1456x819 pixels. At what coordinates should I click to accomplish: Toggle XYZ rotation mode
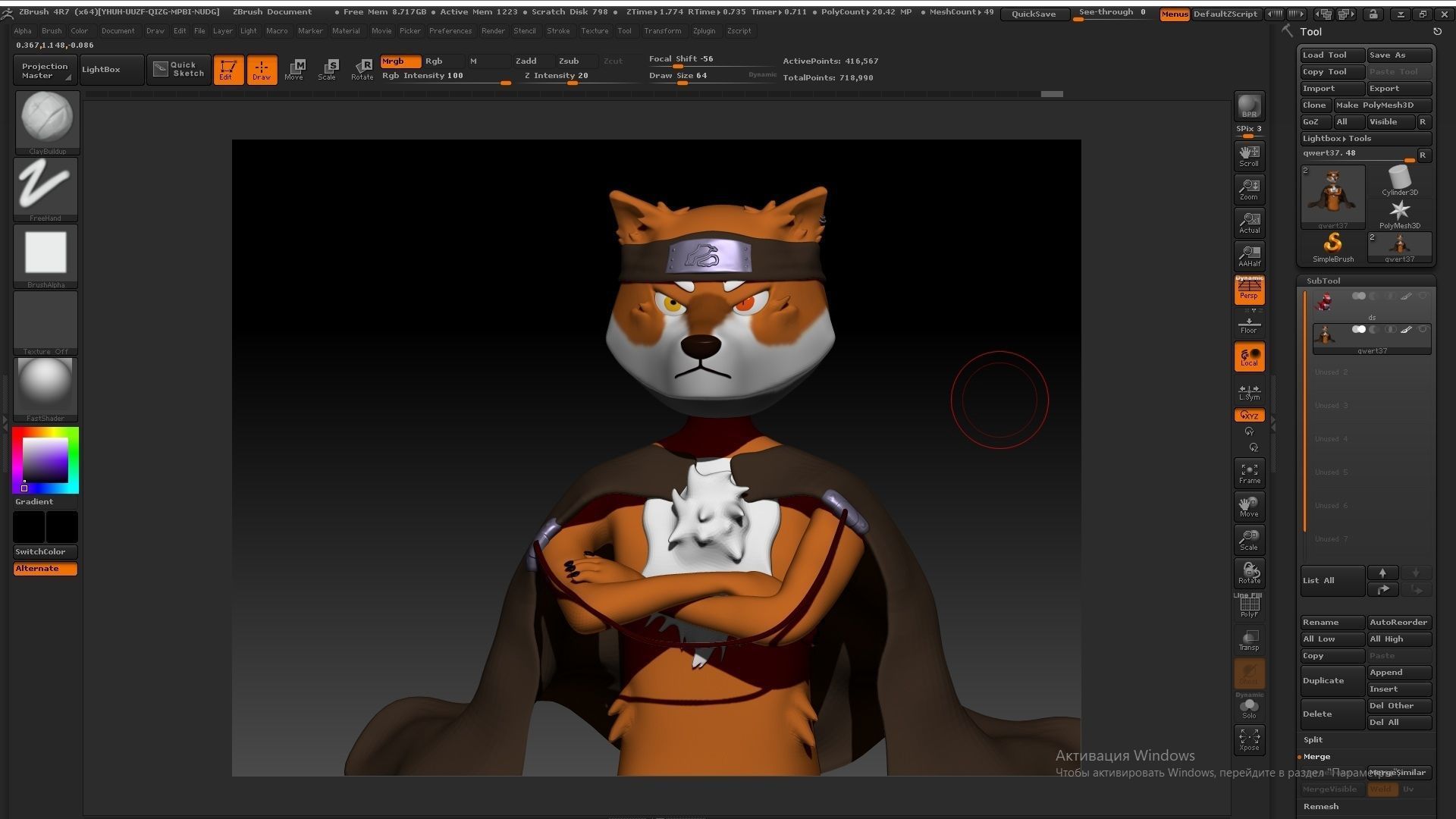1249,416
